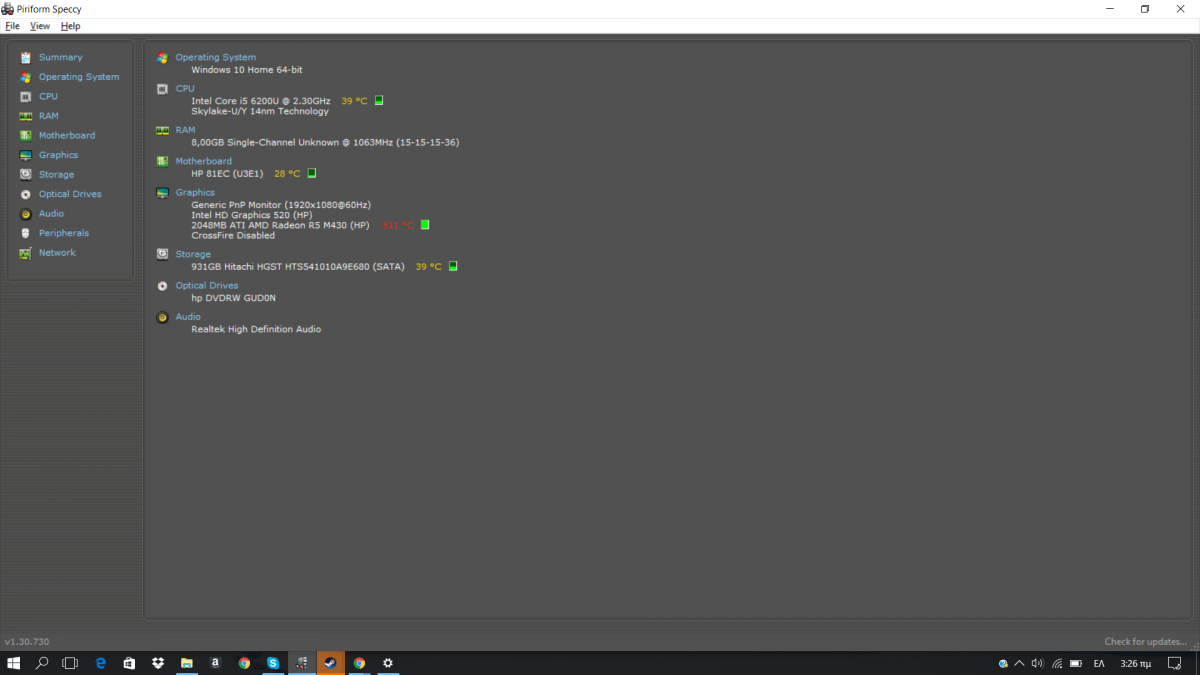Screen dimensions: 1200x675
Task: Click 'CrossFire Disabled' text
Action: pos(233,236)
